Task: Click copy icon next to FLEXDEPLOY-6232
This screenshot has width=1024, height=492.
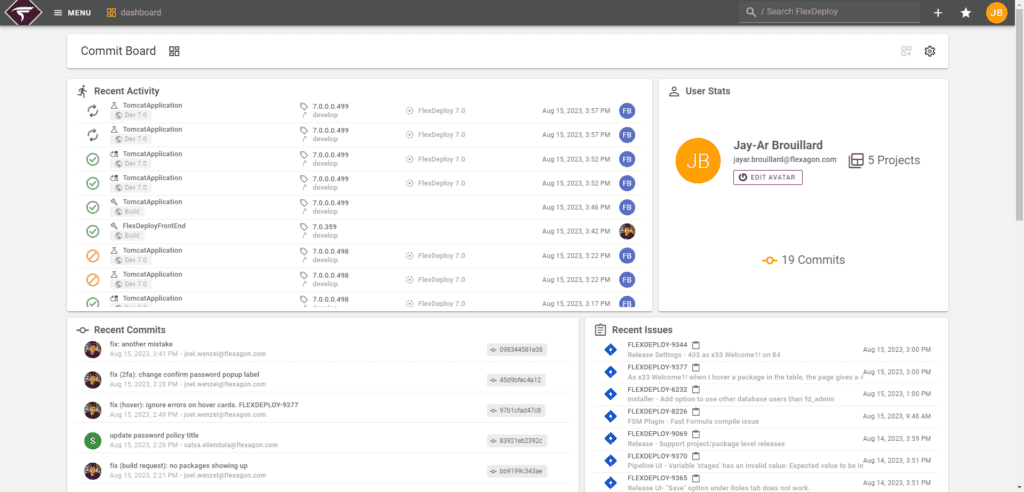Action: coord(696,389)
